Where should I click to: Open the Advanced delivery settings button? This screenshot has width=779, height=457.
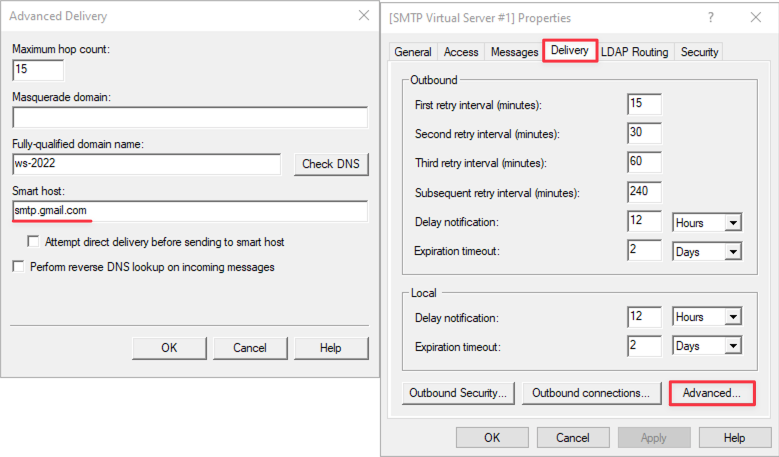711,393
